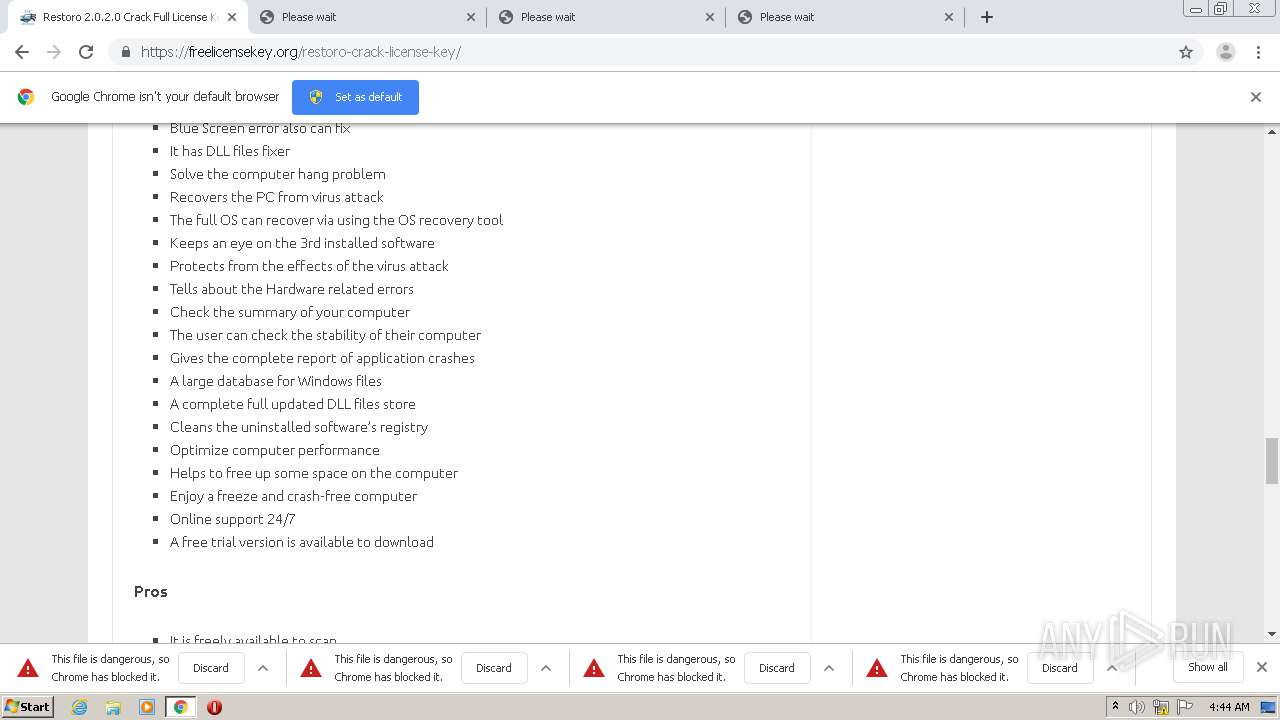Set Chrome as default browser
The width and height of the screenshot is (1280, 720).
click(x=355, y=97)
